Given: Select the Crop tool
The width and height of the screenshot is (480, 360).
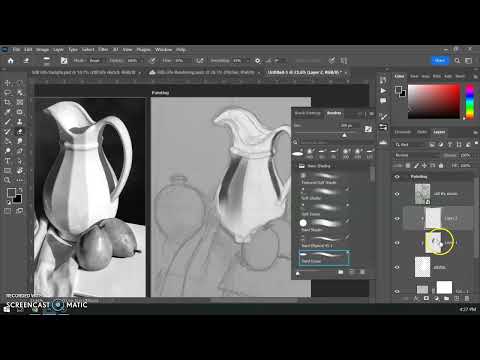Looking at the screenshot, I should point(8,102).
